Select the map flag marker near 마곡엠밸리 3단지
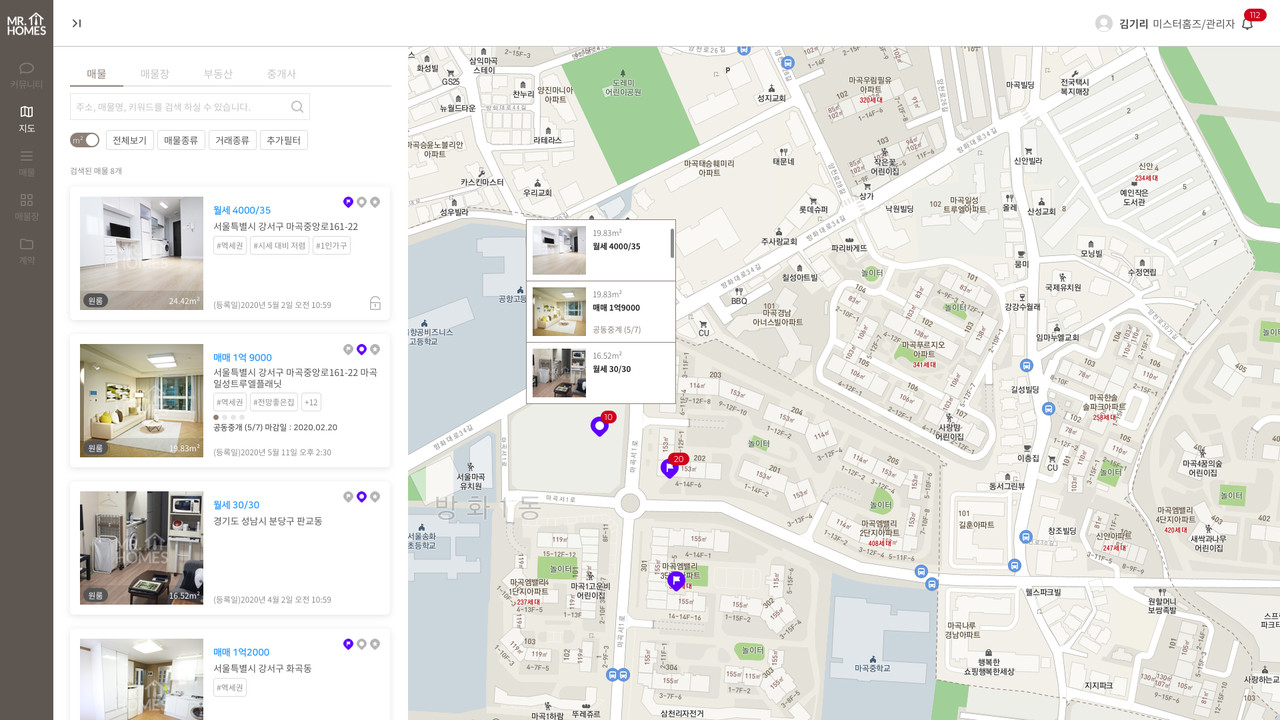 click(676, 580)
